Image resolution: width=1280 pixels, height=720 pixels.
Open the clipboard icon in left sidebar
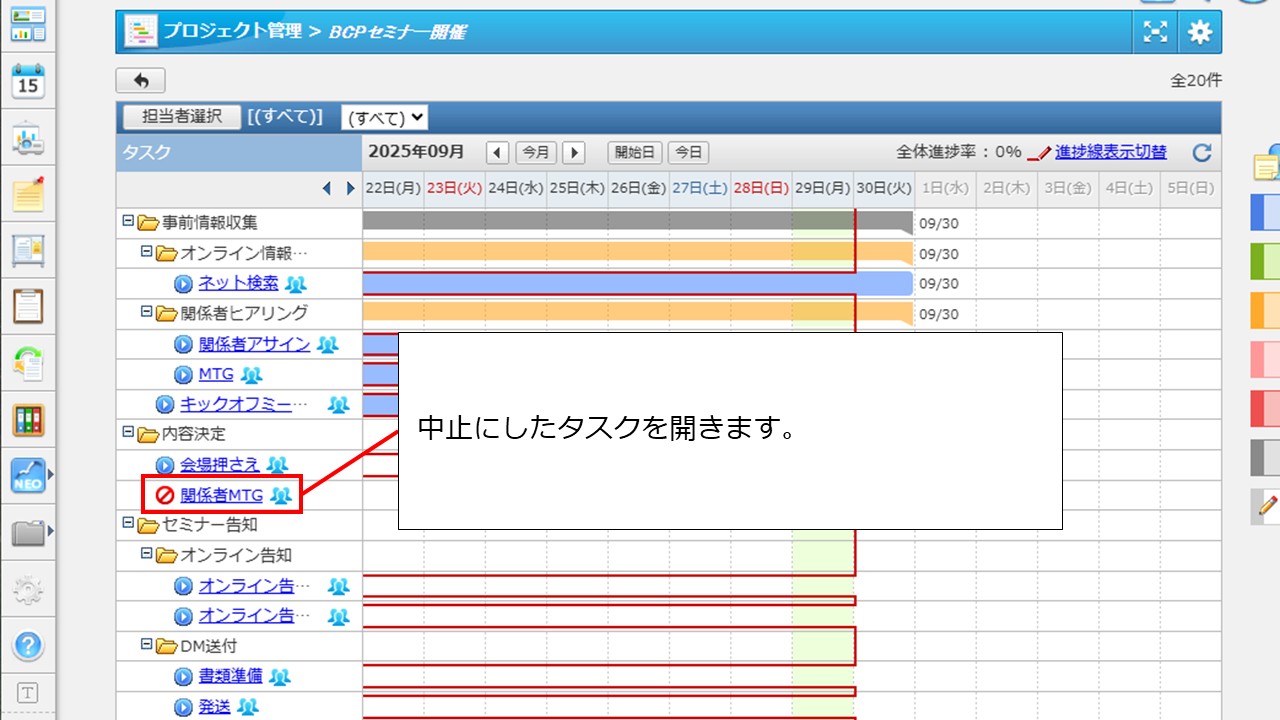[x=28, y=305]
